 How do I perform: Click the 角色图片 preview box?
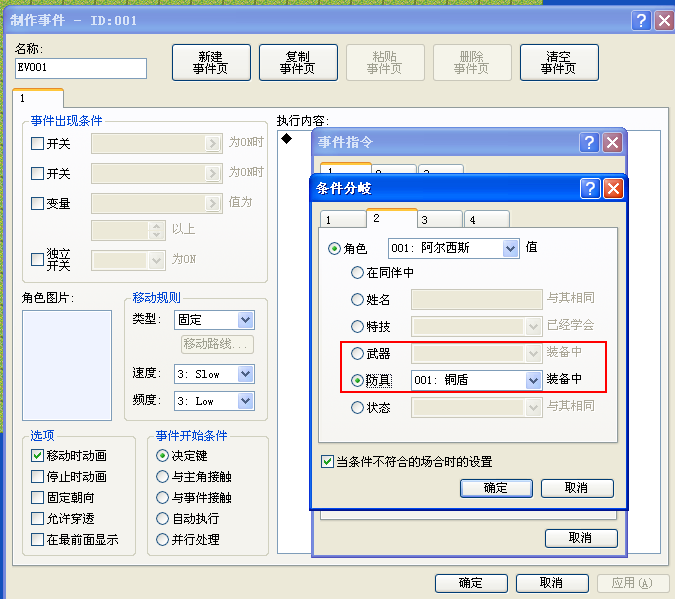(67, 365)
